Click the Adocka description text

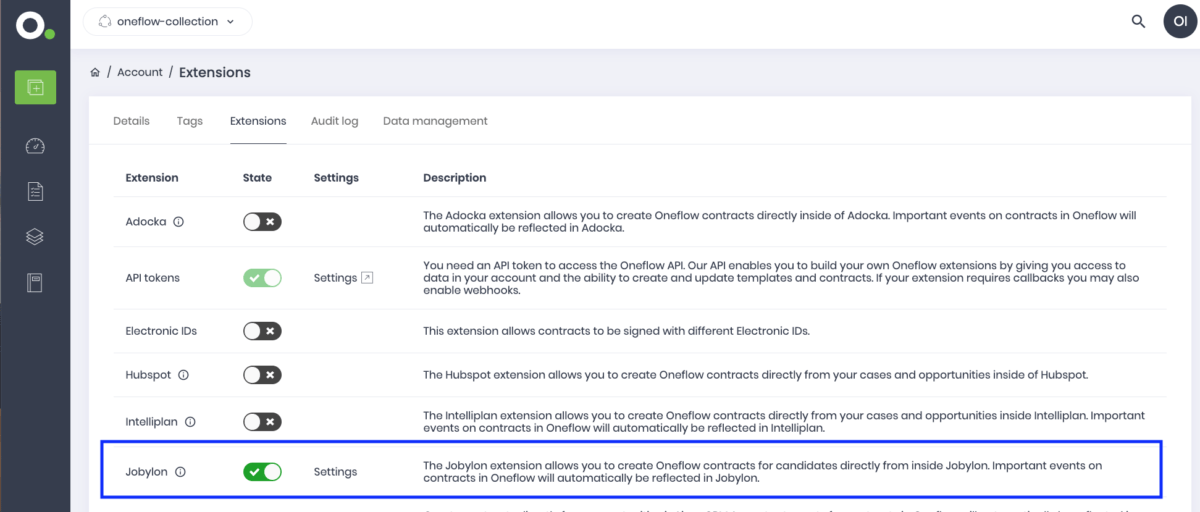(x=779, y=221)
